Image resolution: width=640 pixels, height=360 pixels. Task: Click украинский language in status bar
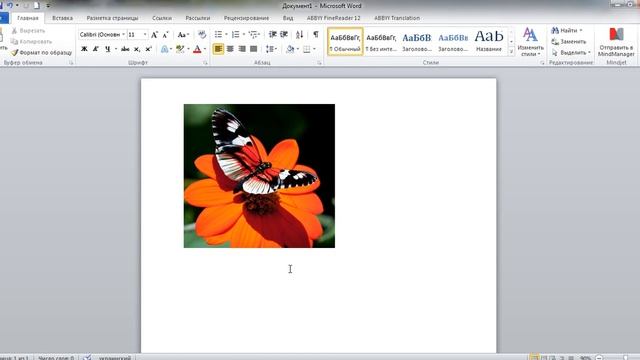coord(115,358)
